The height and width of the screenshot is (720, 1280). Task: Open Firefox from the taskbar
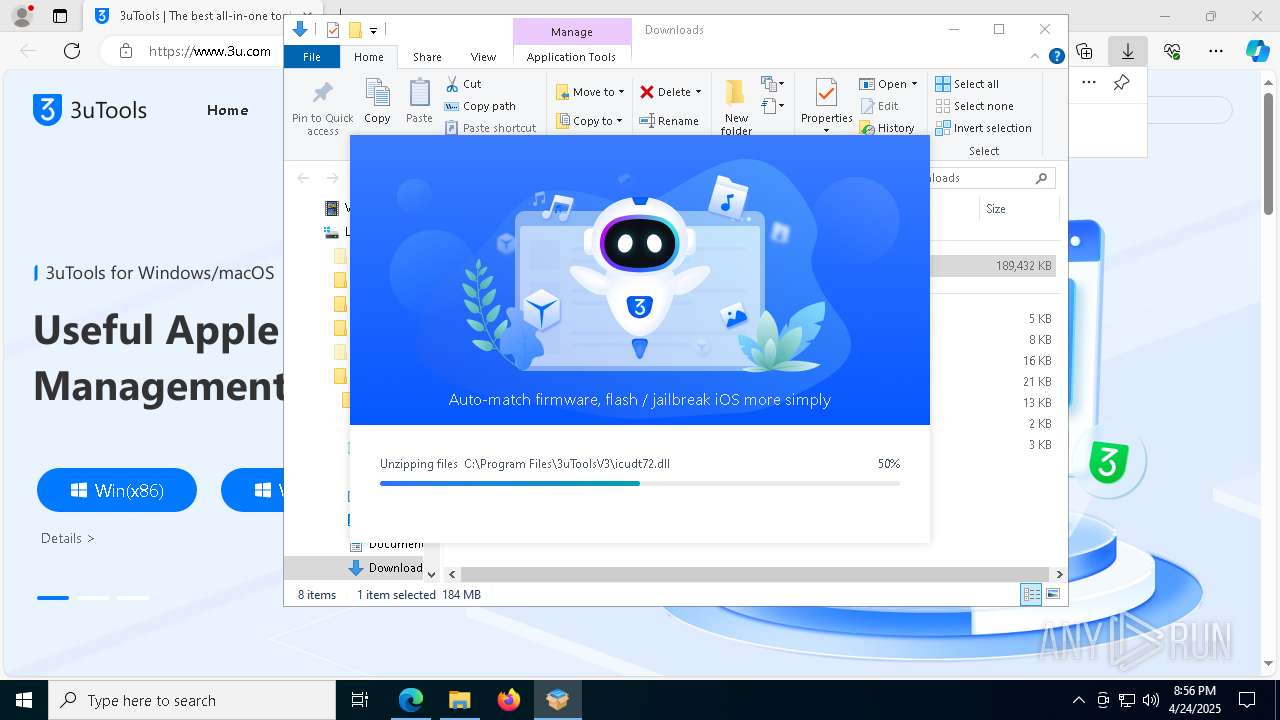pyautogui.click(x=509, y=700)
